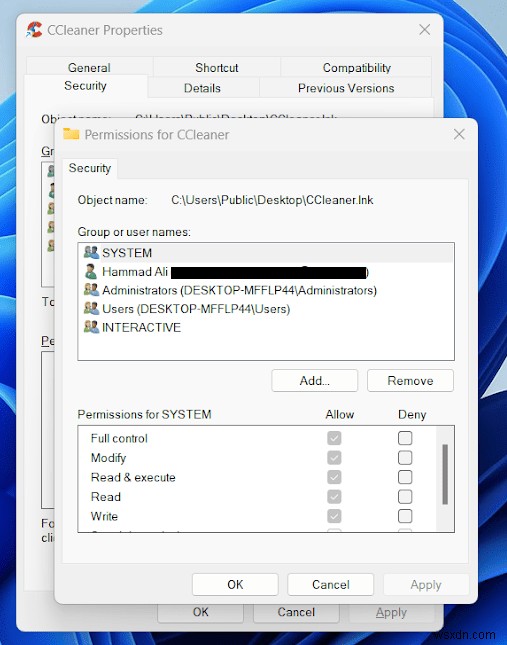Click the object path C:\Users\Public\Desktop\CCleaner.lnk
The height and width of the screenshot is (645, 507).
pos(272,200)
